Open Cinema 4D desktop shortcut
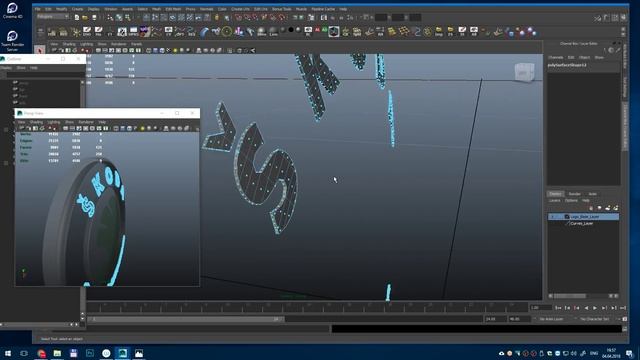The image size is (640, 360). (x=12, y=11)
